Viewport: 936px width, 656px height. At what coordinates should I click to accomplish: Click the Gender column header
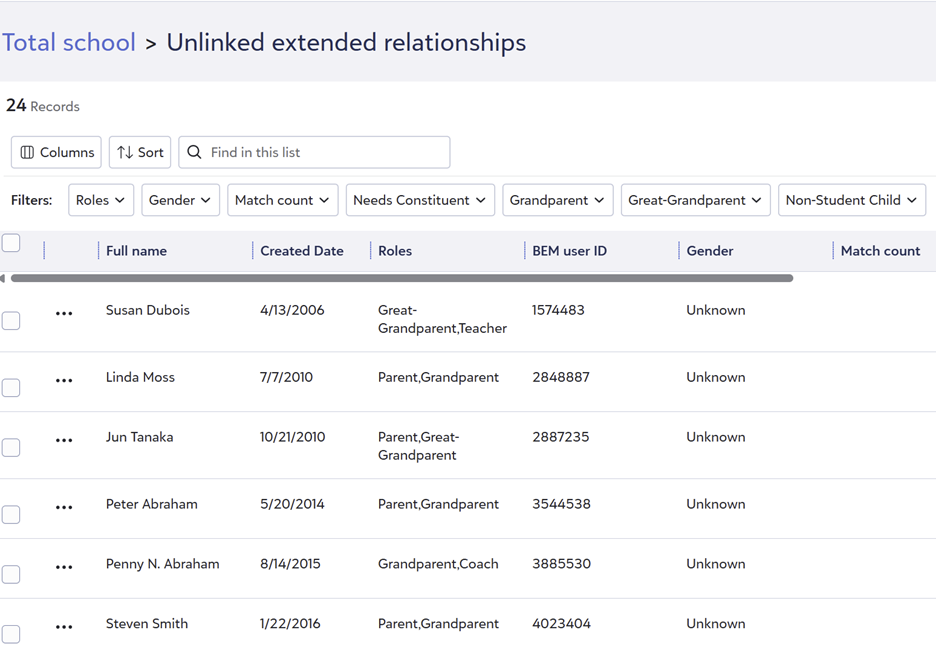710,251
